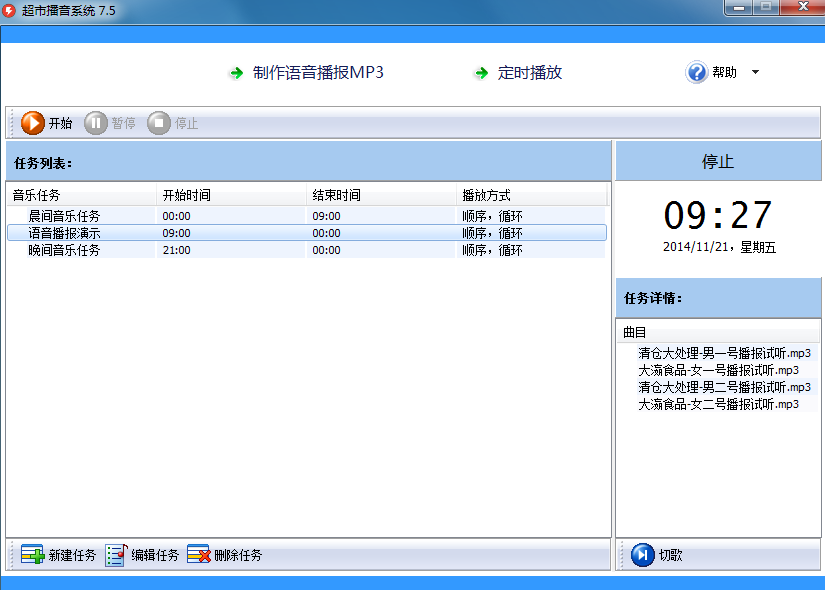Click the 切歌 label
Screen dimensions: 825x590
click(670, 555)
